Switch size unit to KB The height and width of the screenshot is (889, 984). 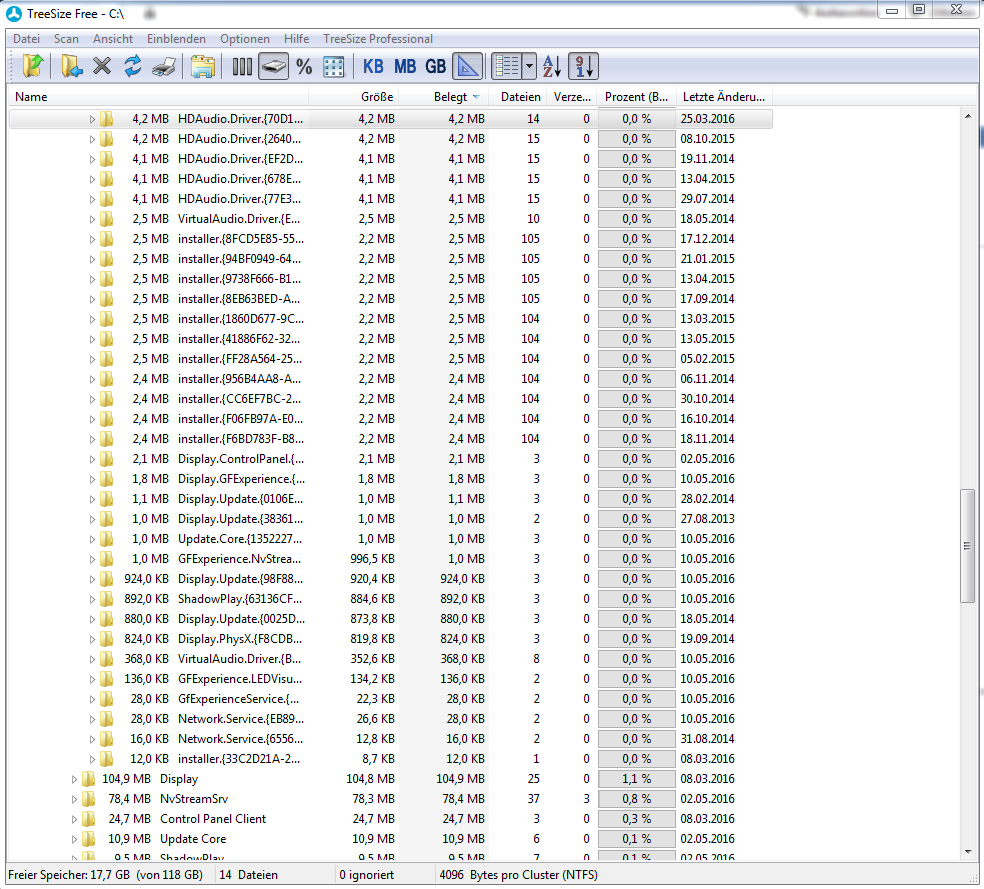(373, 66)
